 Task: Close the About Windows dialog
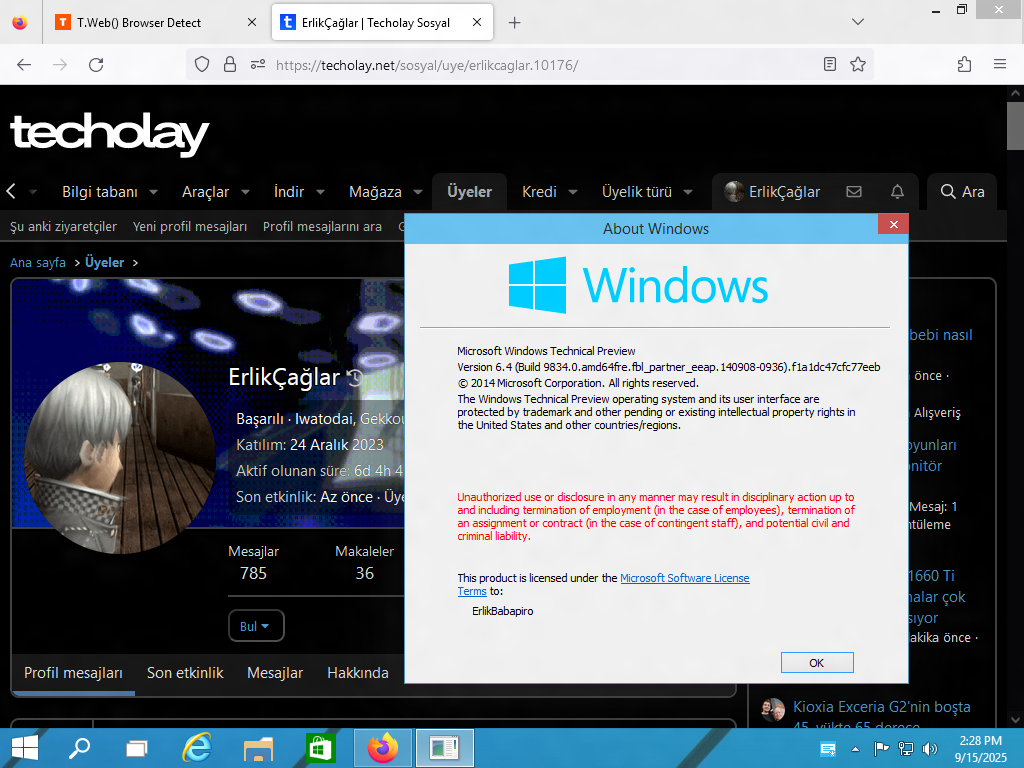click(x=893, y=225)
